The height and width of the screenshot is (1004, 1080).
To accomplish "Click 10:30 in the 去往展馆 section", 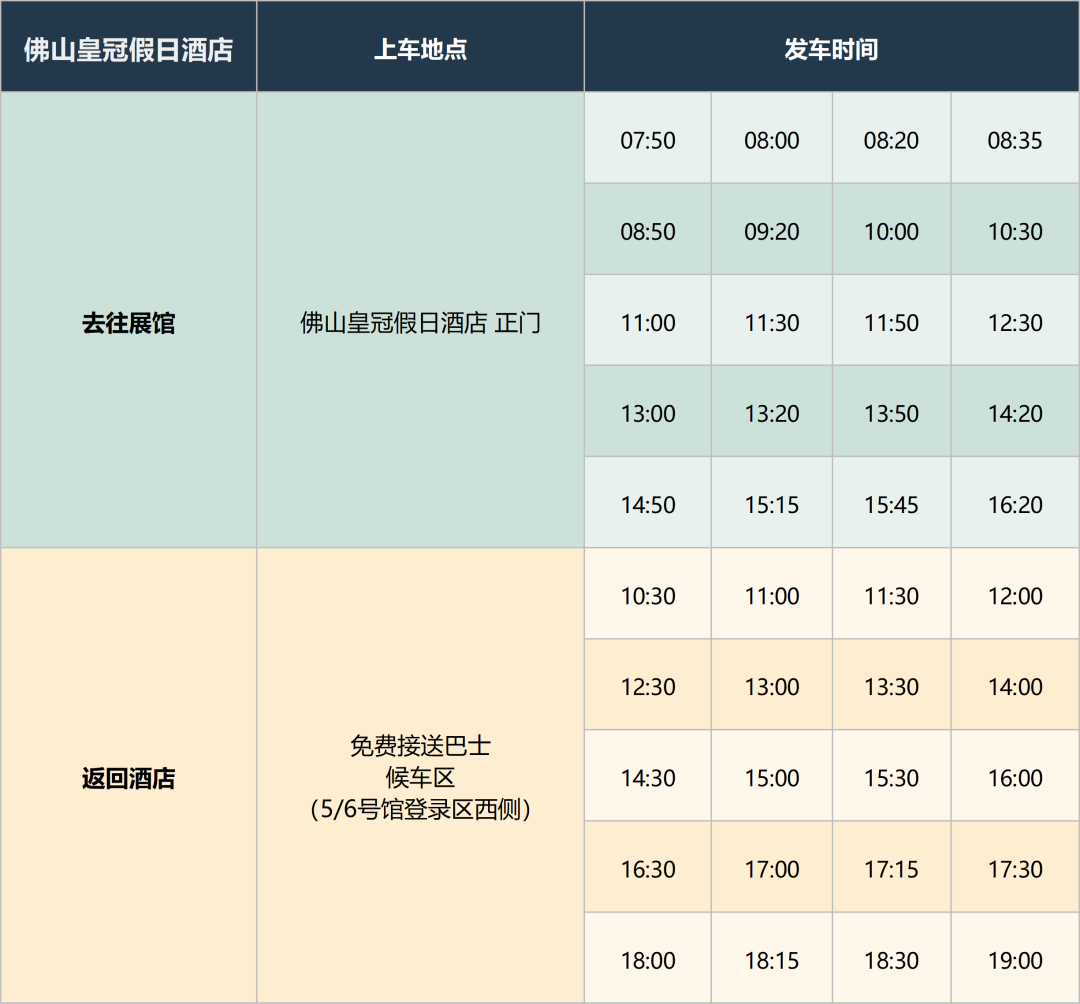I will (x=1015, y=229).
